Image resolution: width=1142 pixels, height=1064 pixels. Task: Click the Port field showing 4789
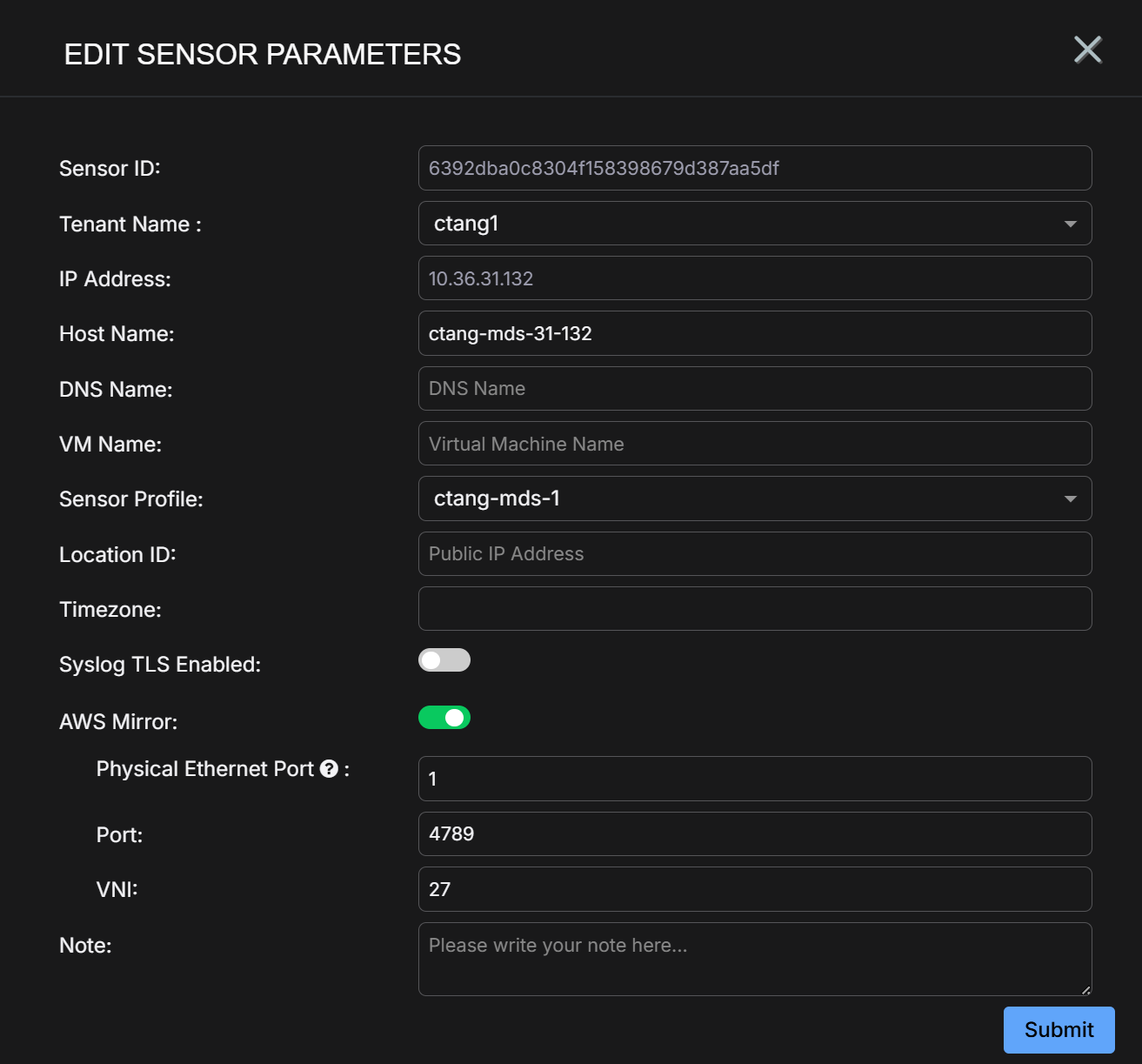(755, 834)
